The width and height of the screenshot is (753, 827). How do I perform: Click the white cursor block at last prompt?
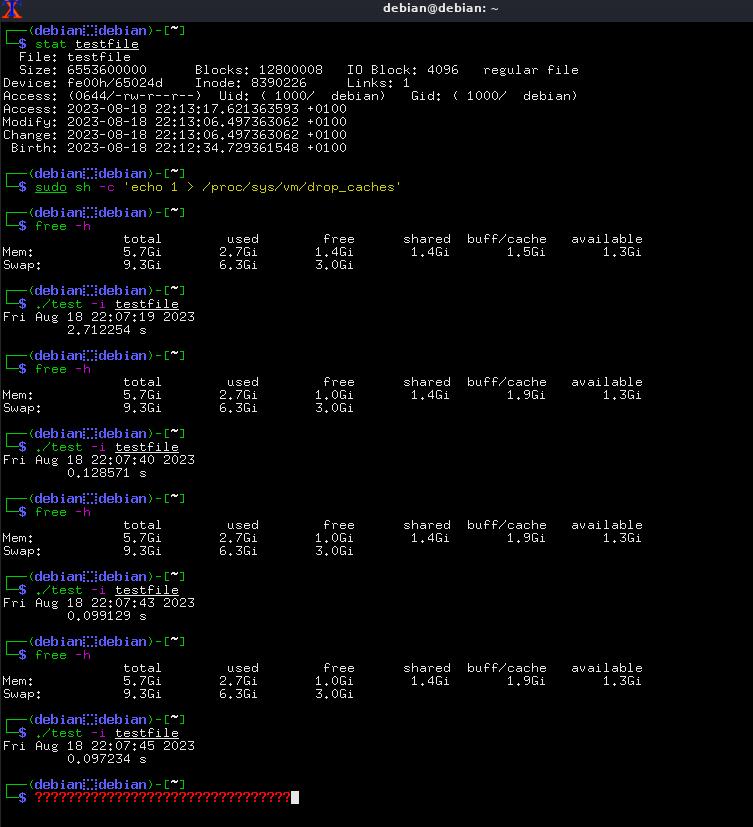click(295, 797)
